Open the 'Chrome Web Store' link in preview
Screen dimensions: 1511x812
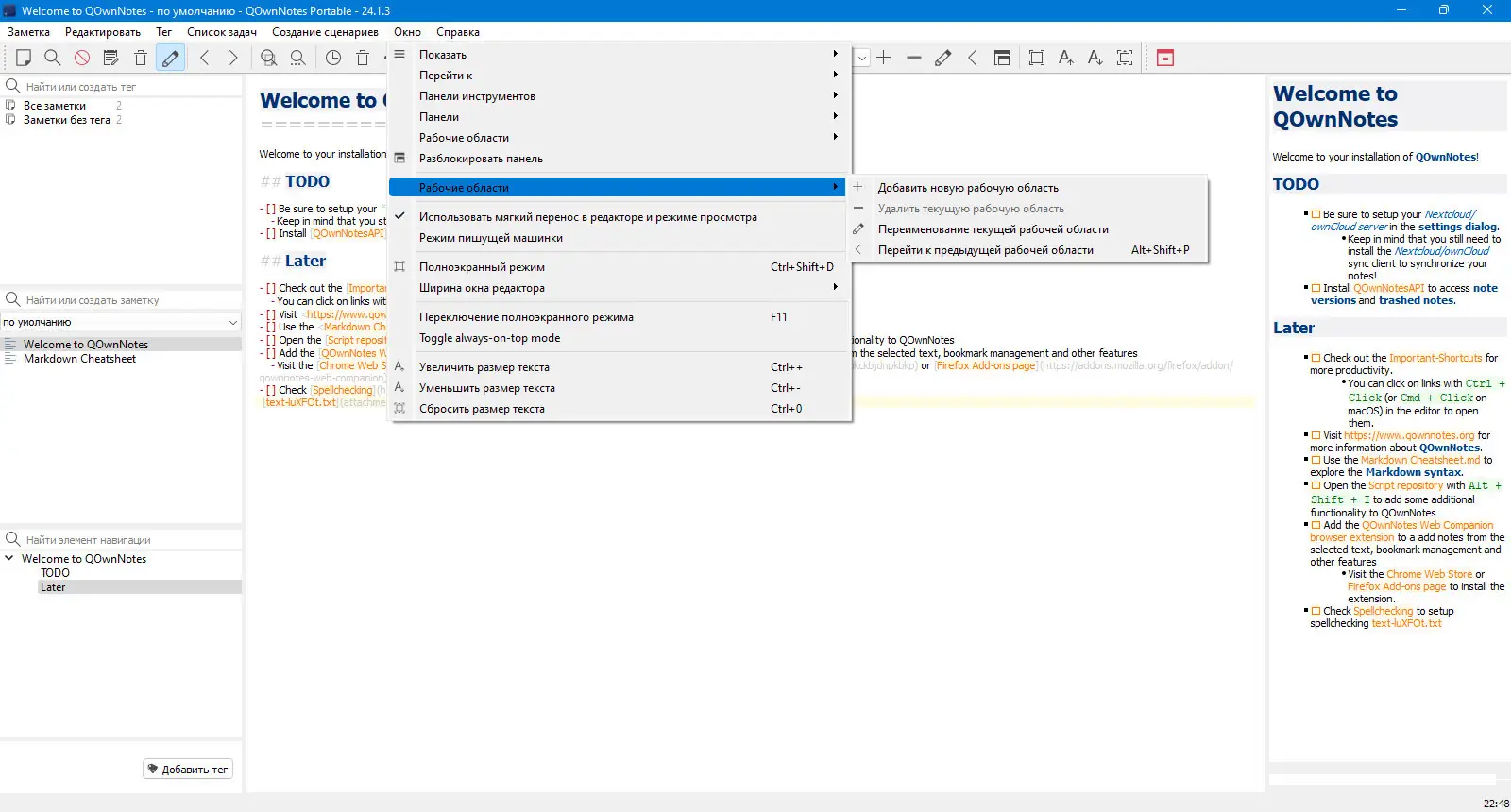click(1429, 574)
